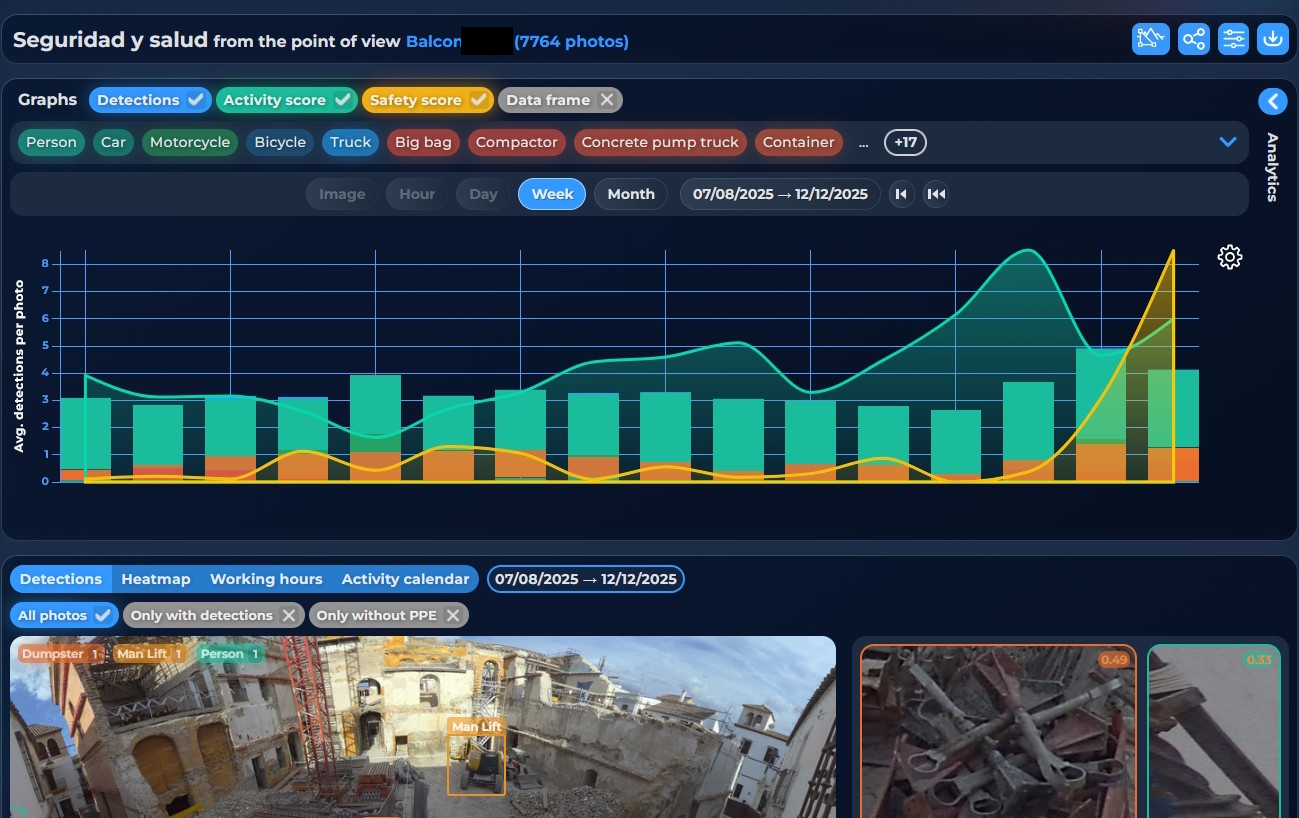Open chart settings gear icon
The width and height of the screenshot is (1299, 818).
point(1229,257)
